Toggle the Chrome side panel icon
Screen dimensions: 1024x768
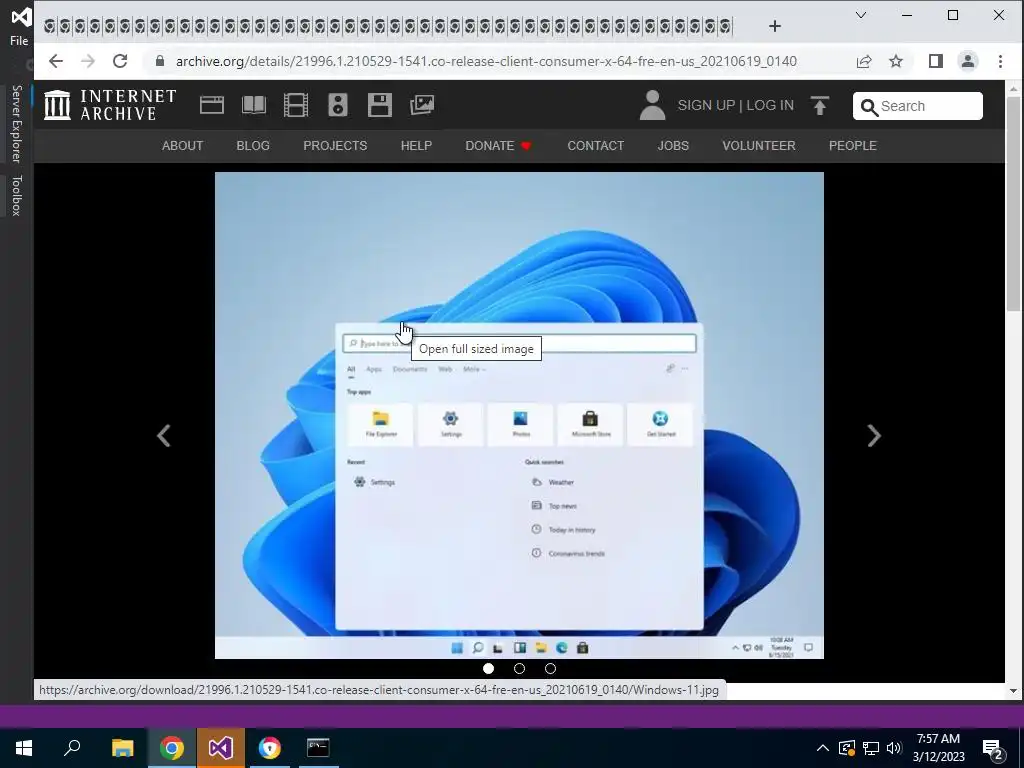click(x=936, y=61)
